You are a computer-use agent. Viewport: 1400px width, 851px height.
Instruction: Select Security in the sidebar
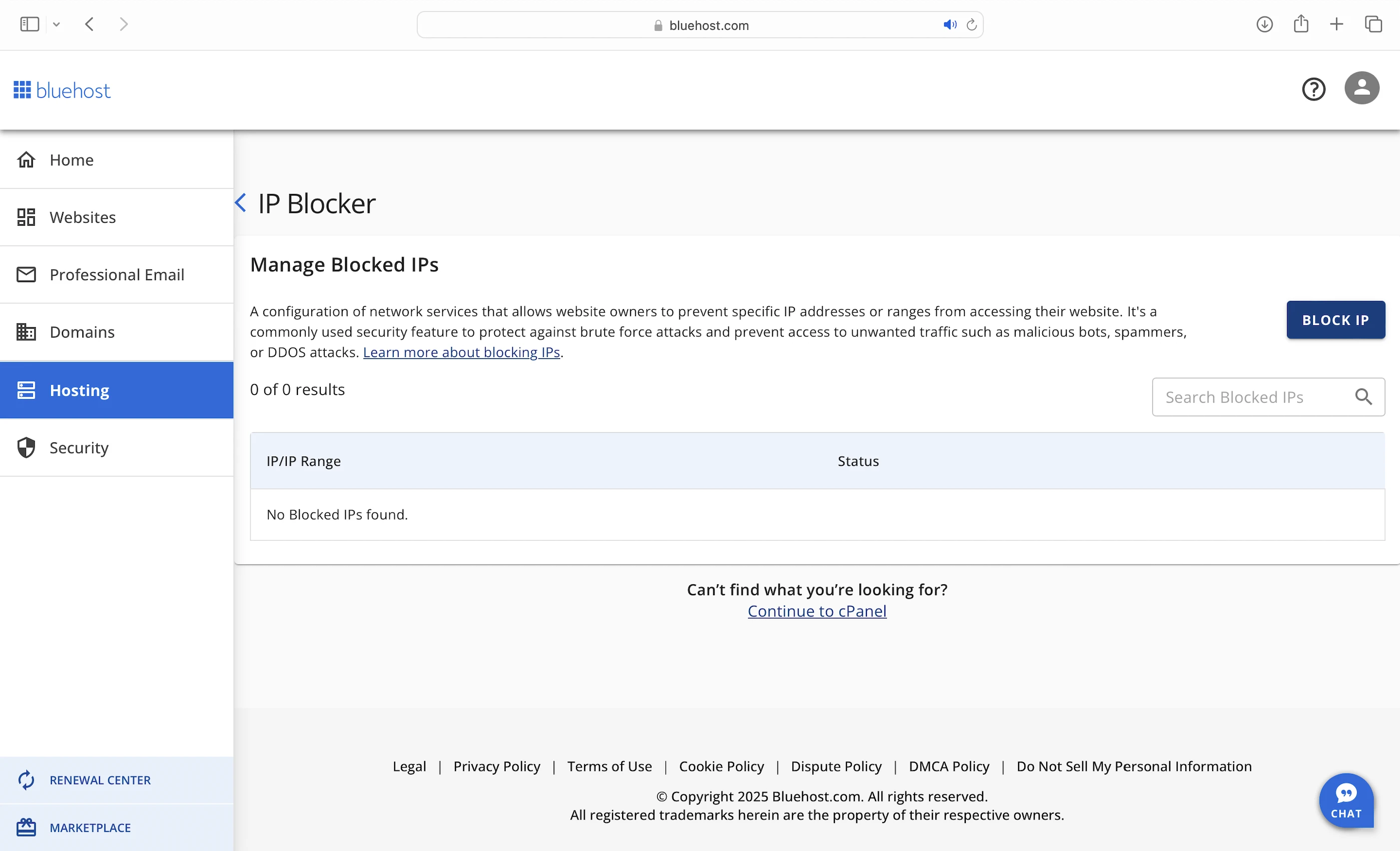point(78,447)
